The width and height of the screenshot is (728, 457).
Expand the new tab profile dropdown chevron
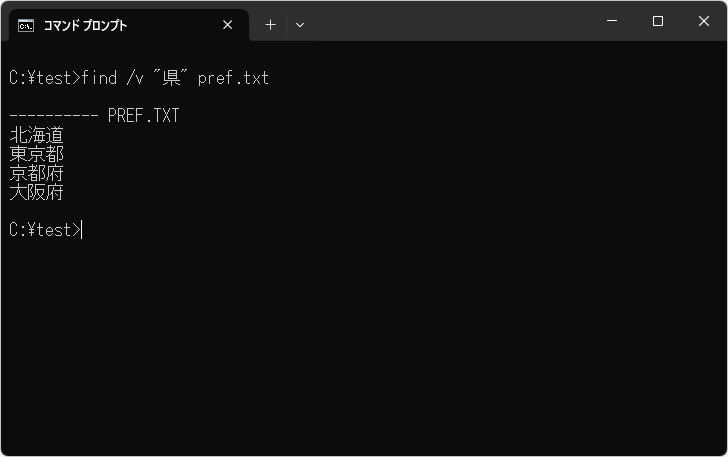tap(300, 25)
